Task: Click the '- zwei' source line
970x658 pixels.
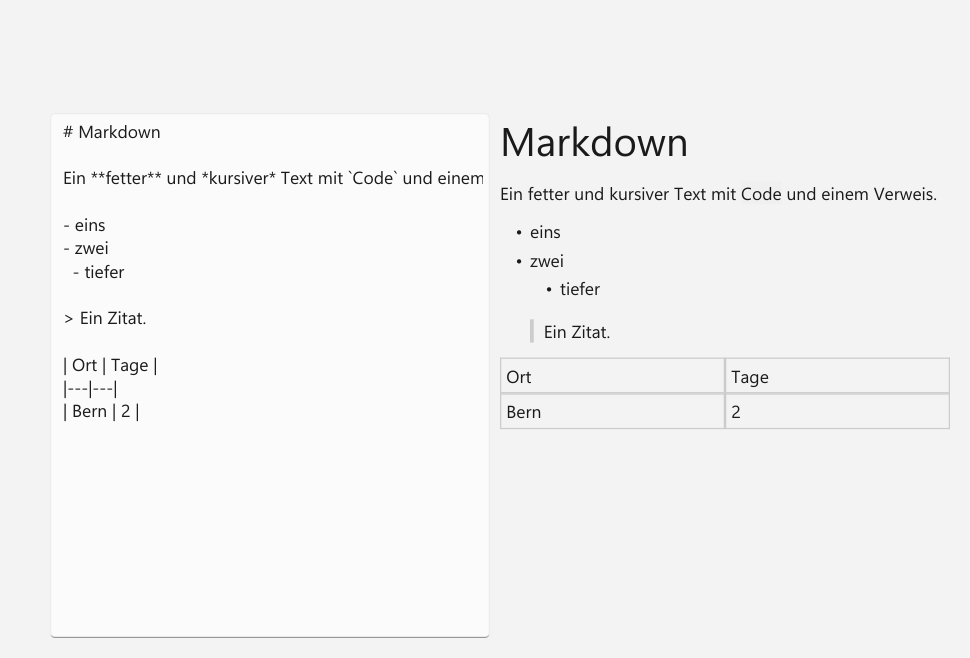Action: pyautogui.click(x=86, y=249)
